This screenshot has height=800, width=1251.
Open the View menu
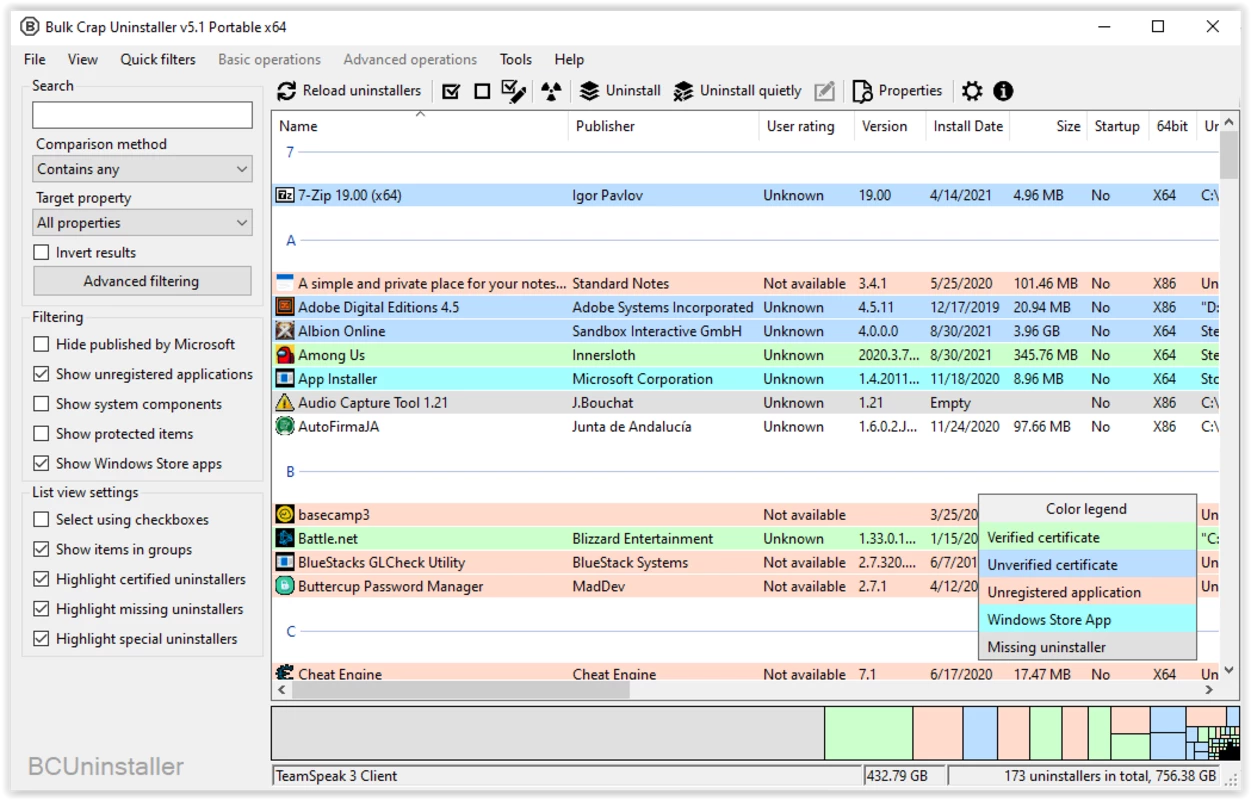click(83, 59)
